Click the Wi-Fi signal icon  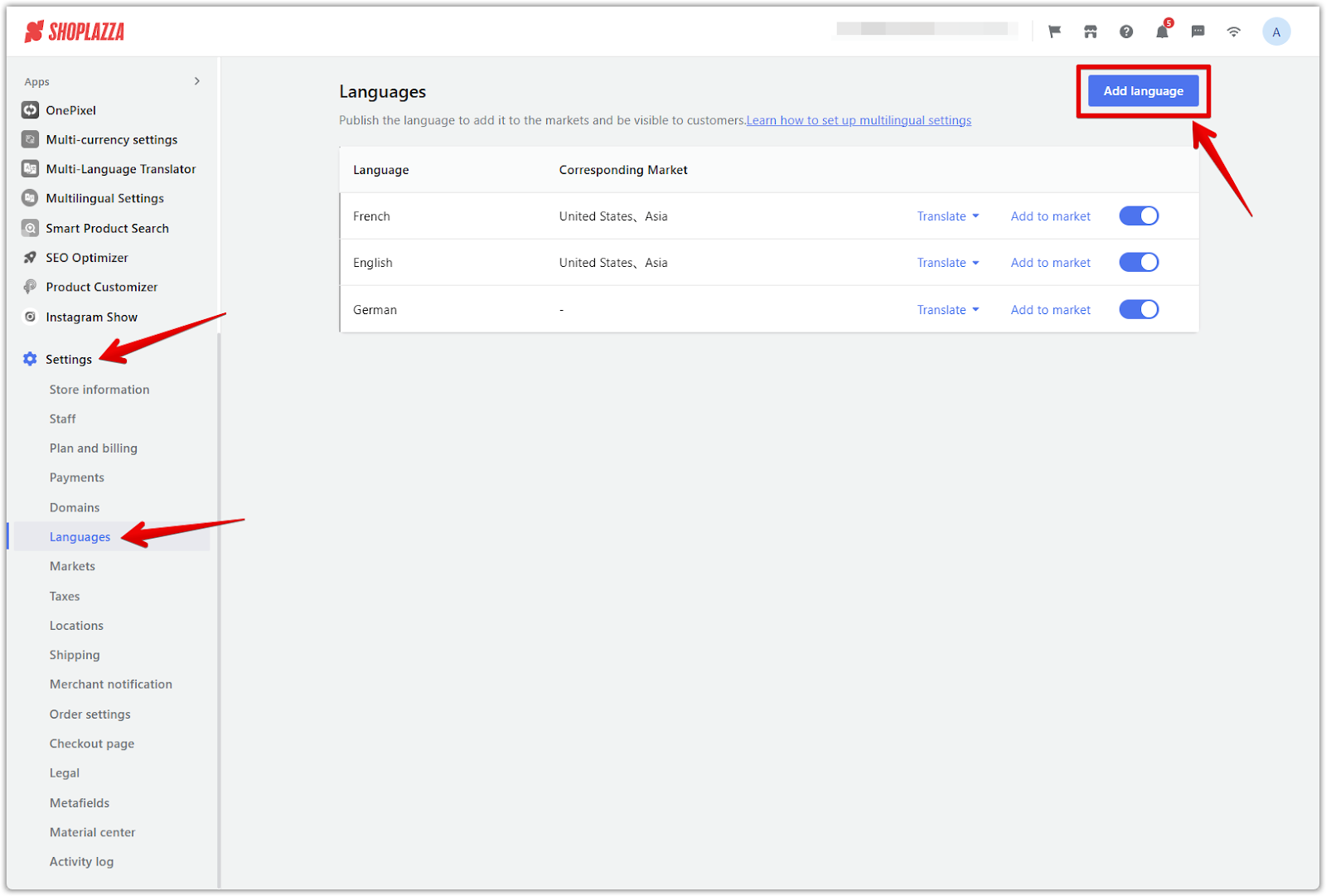pyautogui.click(x=1233, y=32)
